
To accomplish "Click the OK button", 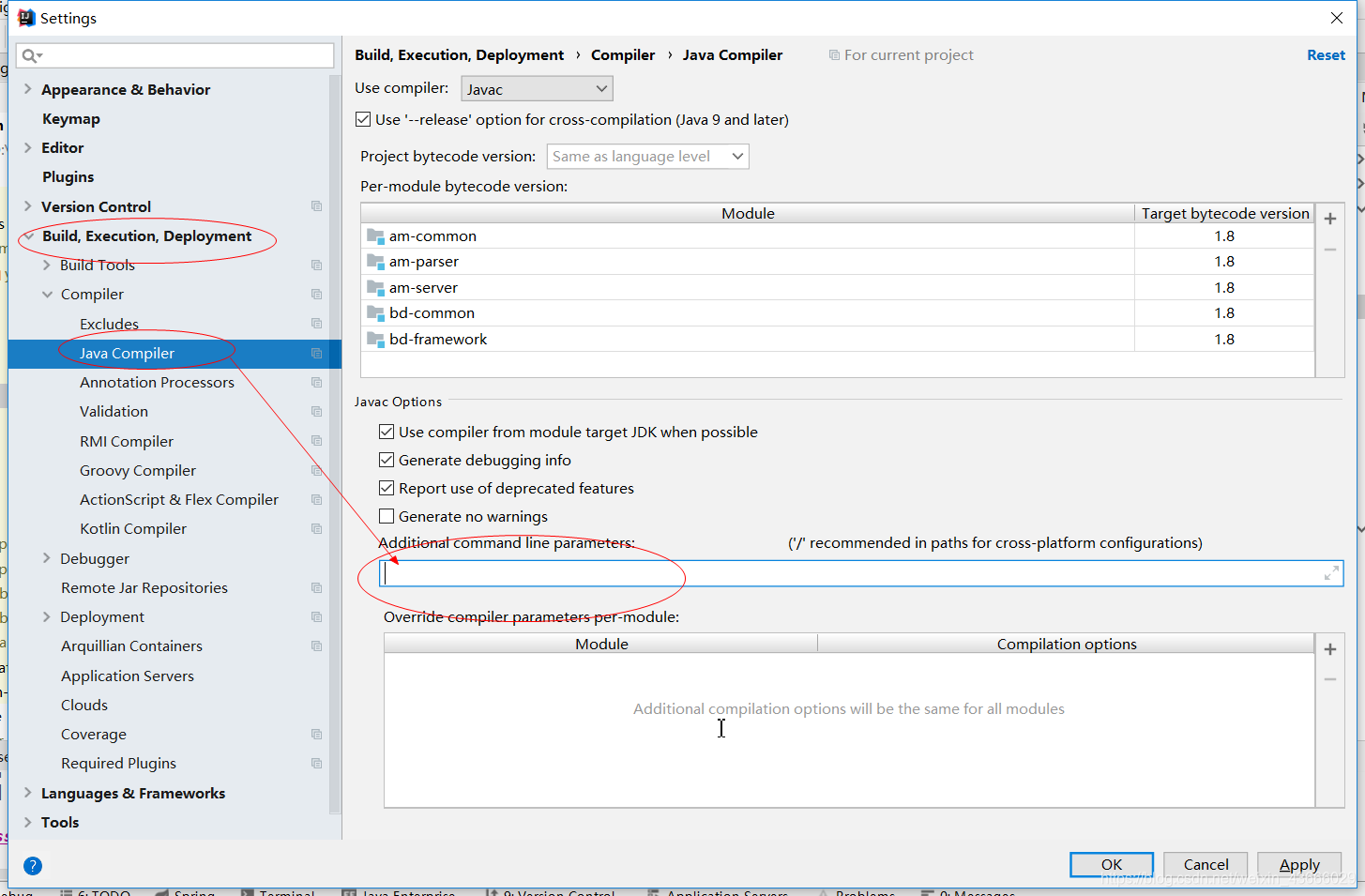I will [1112, 865].
